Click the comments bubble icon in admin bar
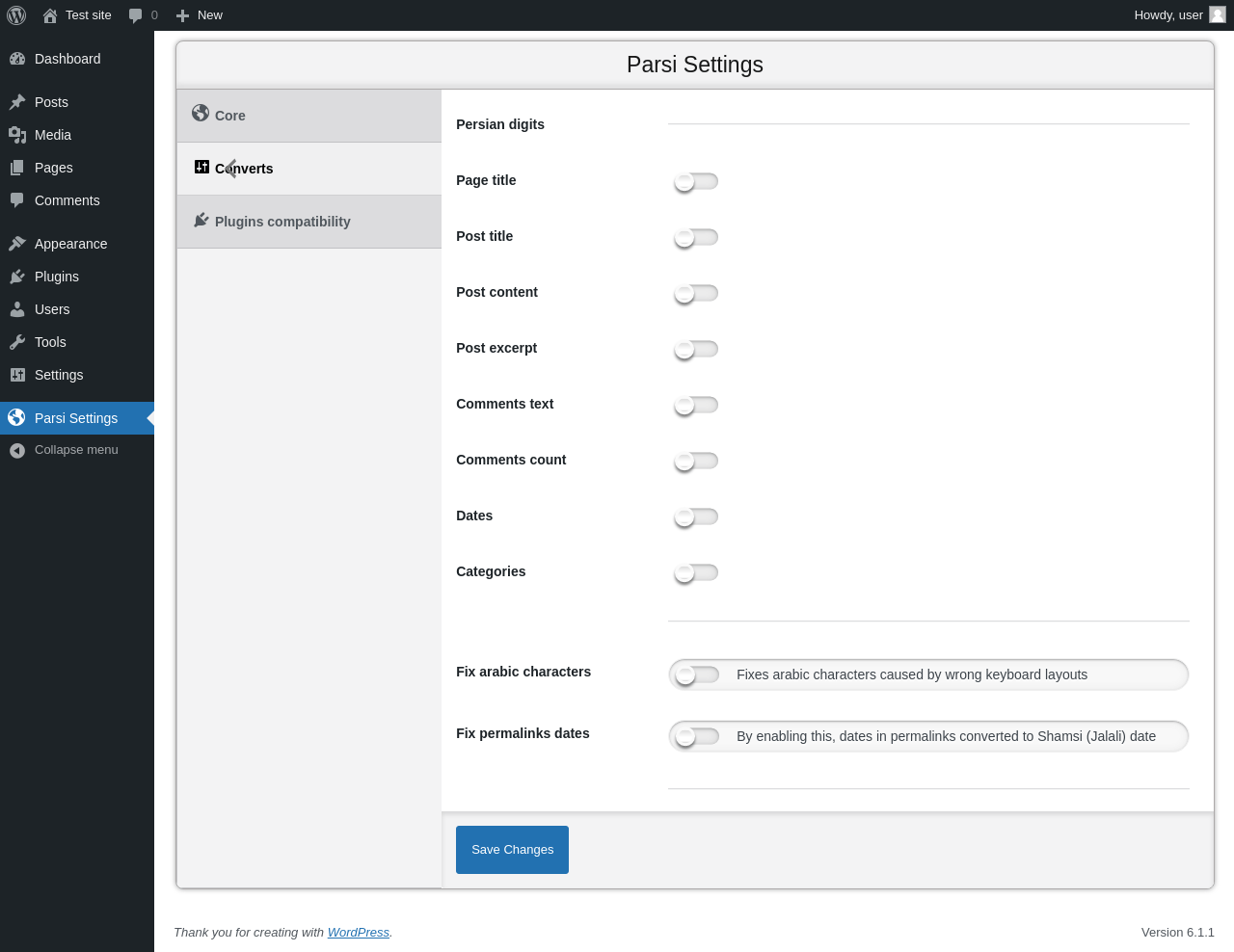 (x=136, y=15)
